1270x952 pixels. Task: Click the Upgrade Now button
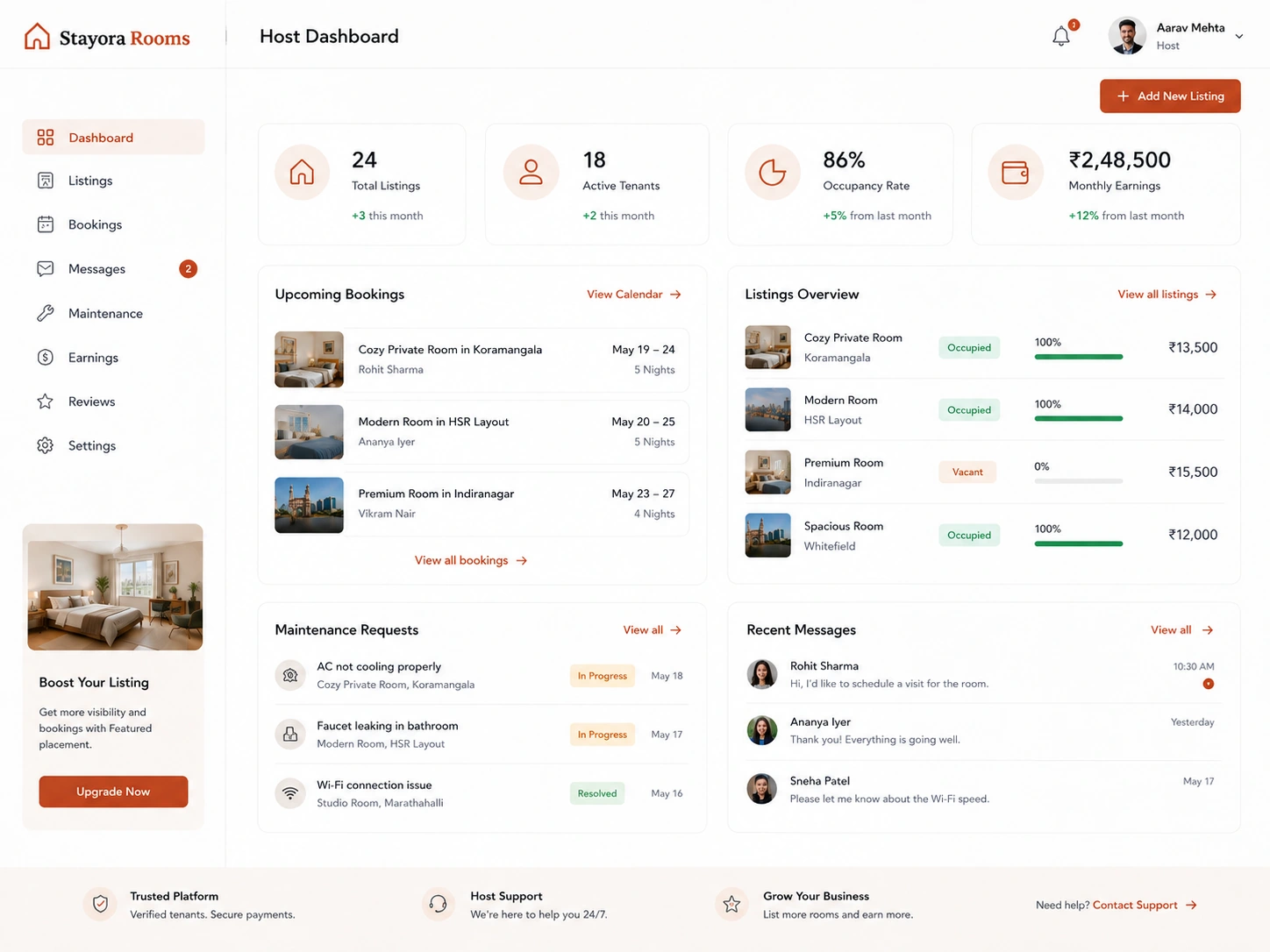pos(113,792)
